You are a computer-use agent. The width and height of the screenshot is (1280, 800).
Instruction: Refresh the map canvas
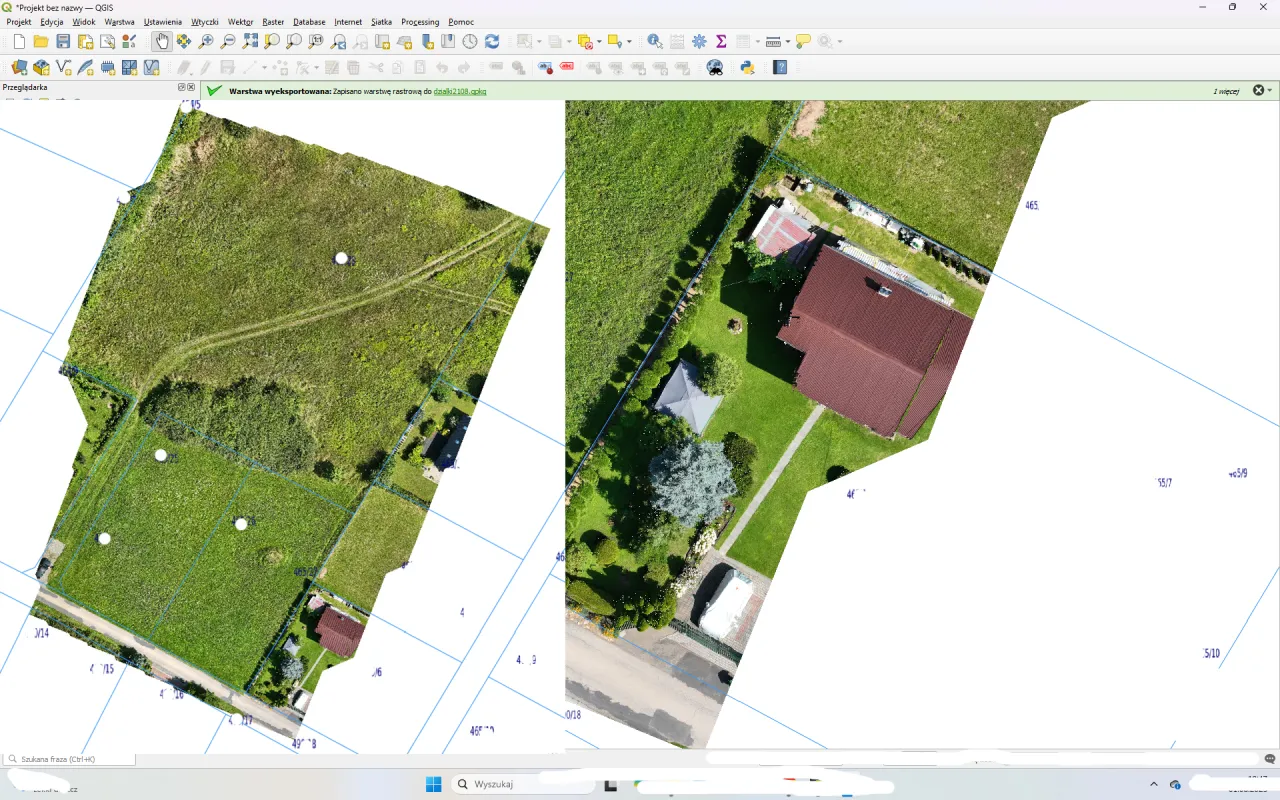click(x=492, y=41)
